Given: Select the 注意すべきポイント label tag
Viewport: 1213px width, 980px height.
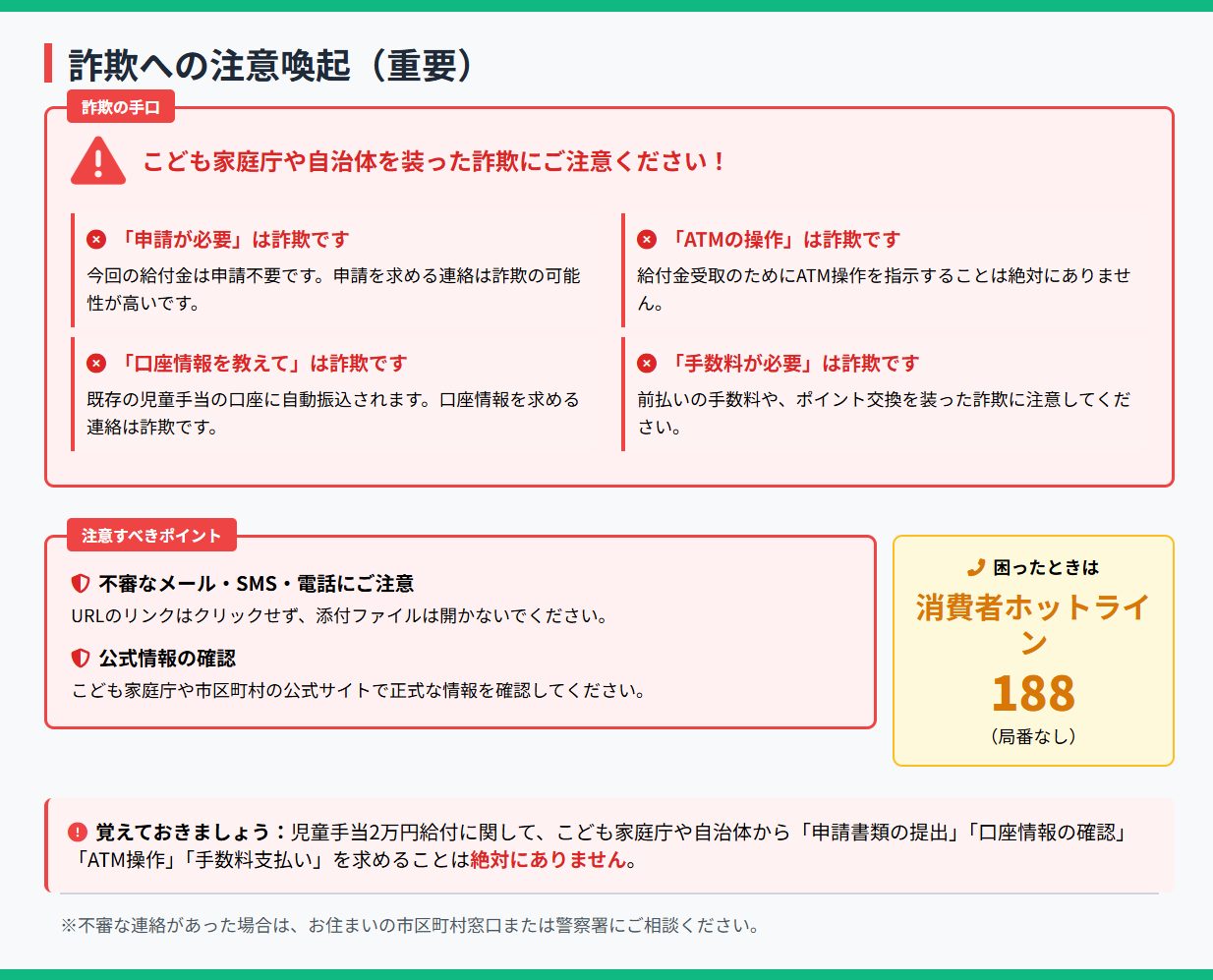Looking at the screenshot, I should pos(151,536).
